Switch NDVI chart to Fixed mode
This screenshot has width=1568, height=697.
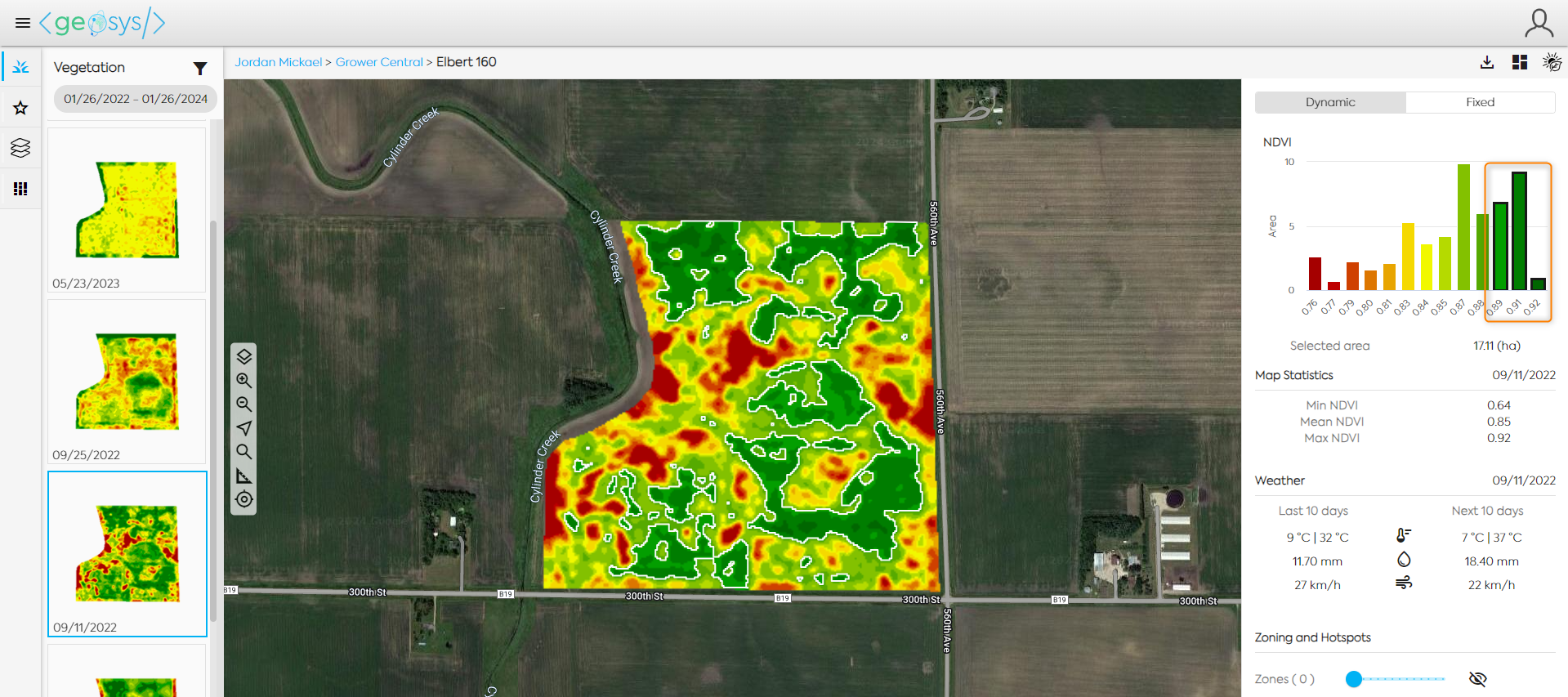(1480, 102)
